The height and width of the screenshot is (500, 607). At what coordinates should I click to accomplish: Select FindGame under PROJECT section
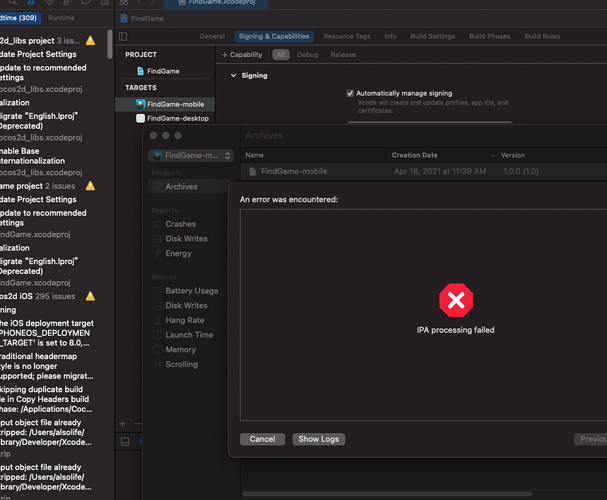pyautogui.click(x=163, y=71)
